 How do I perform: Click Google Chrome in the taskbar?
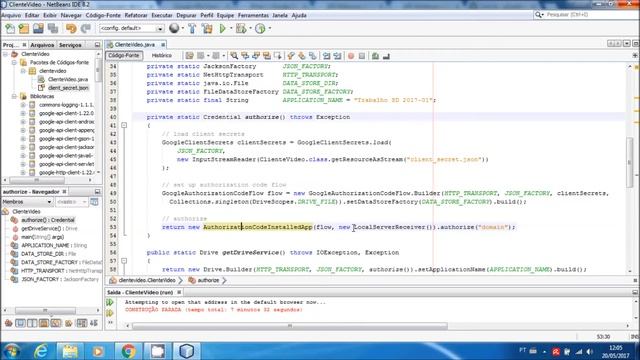[128, 351]
